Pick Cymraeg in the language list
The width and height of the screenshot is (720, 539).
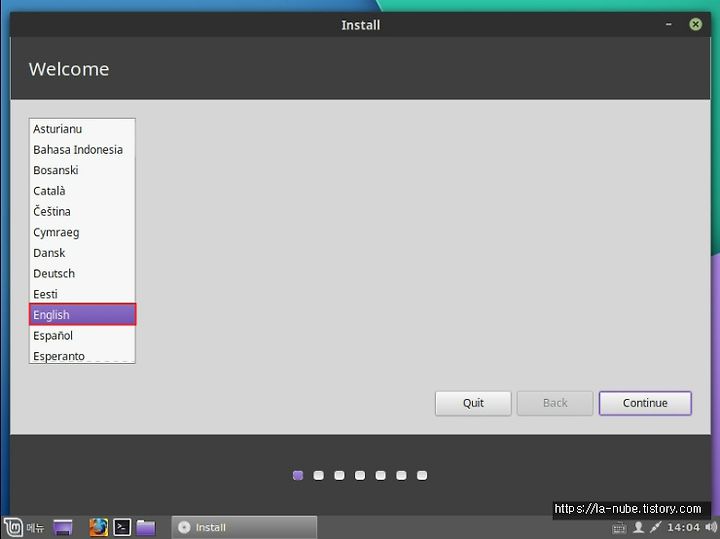[x=82, y=232]
